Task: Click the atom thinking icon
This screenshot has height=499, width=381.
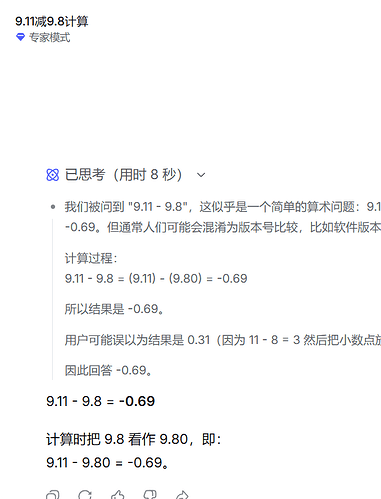Action: (x=53, y=175)
